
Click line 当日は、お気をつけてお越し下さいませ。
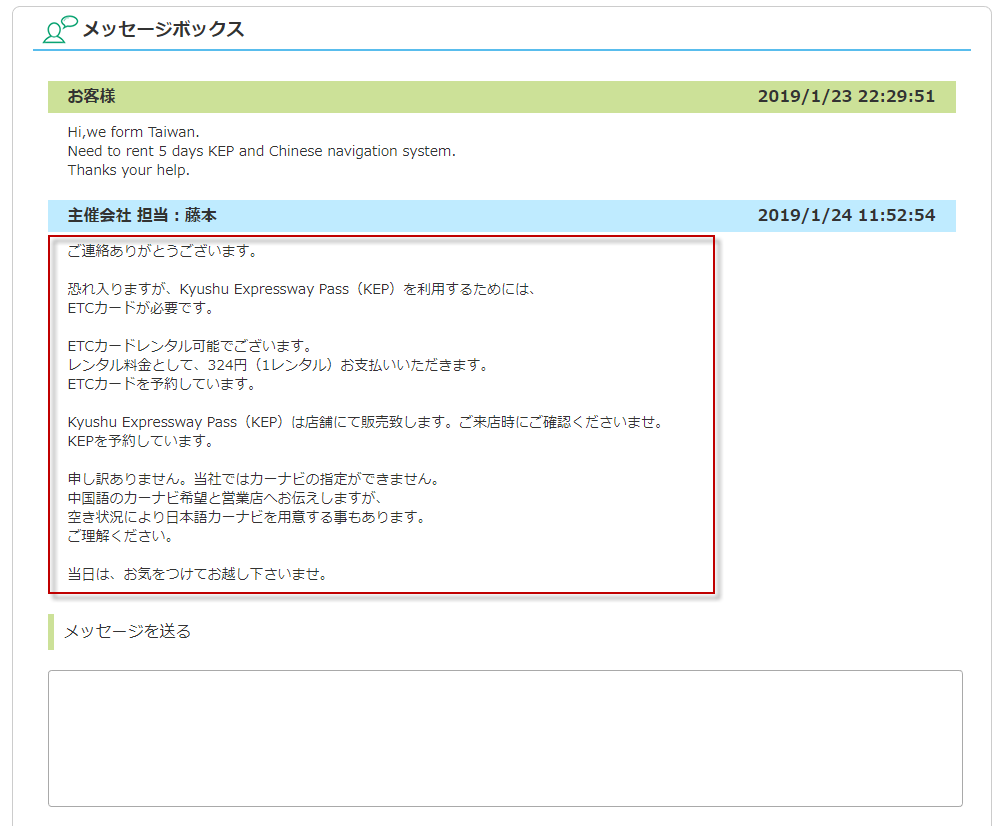coord(198,574)
